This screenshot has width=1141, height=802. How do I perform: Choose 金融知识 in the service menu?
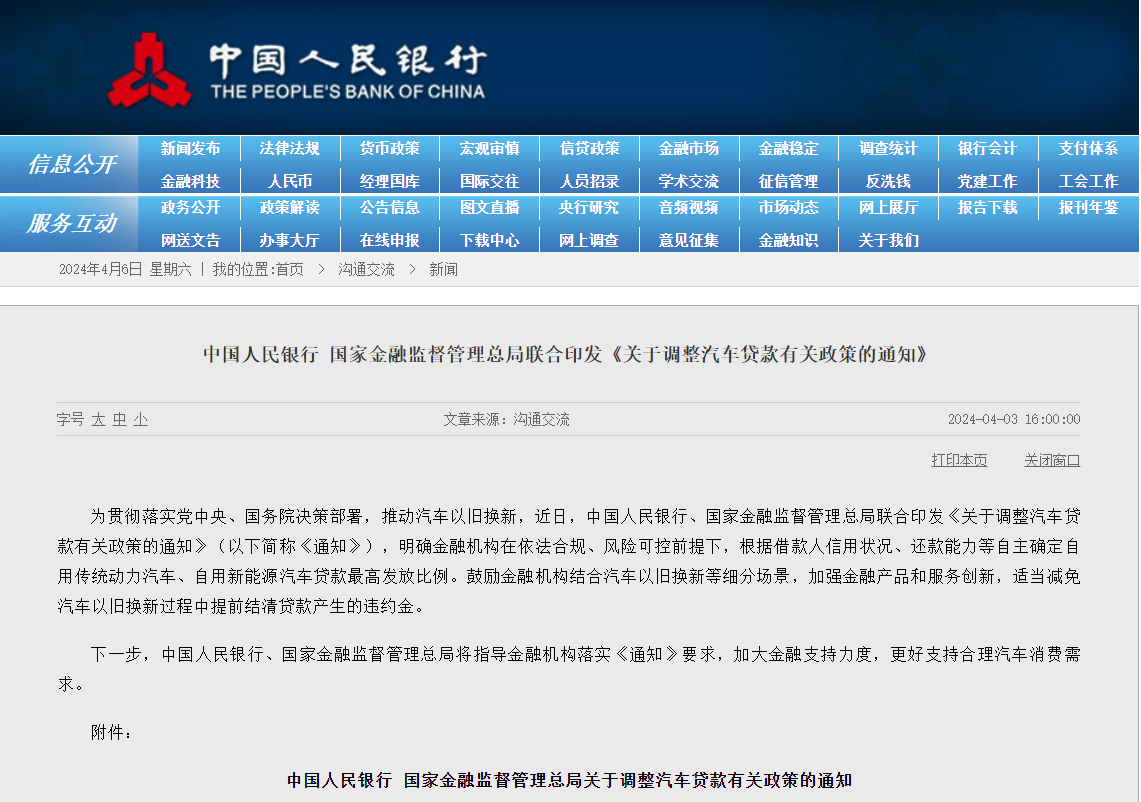788,240
